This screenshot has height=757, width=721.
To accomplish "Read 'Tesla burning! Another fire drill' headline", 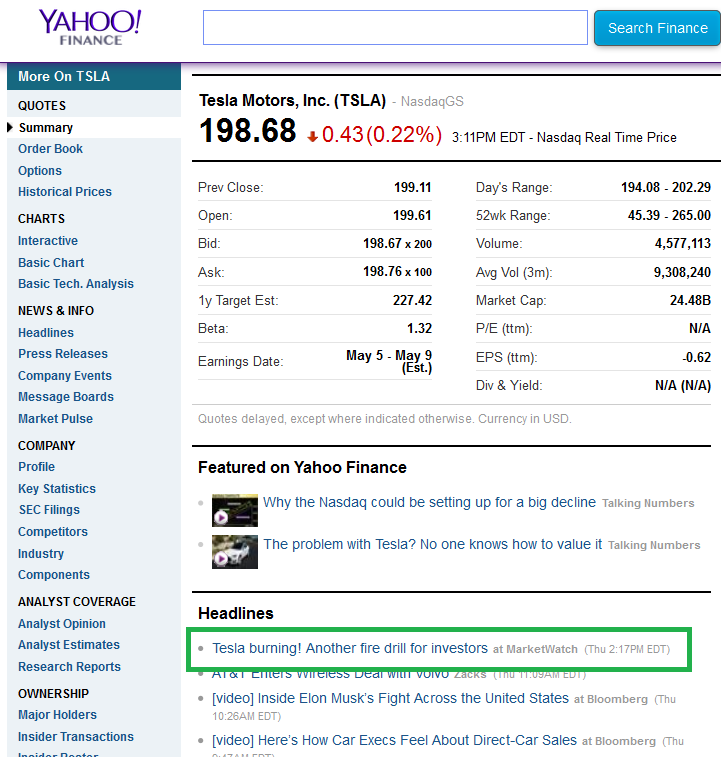I will [350, 649].
